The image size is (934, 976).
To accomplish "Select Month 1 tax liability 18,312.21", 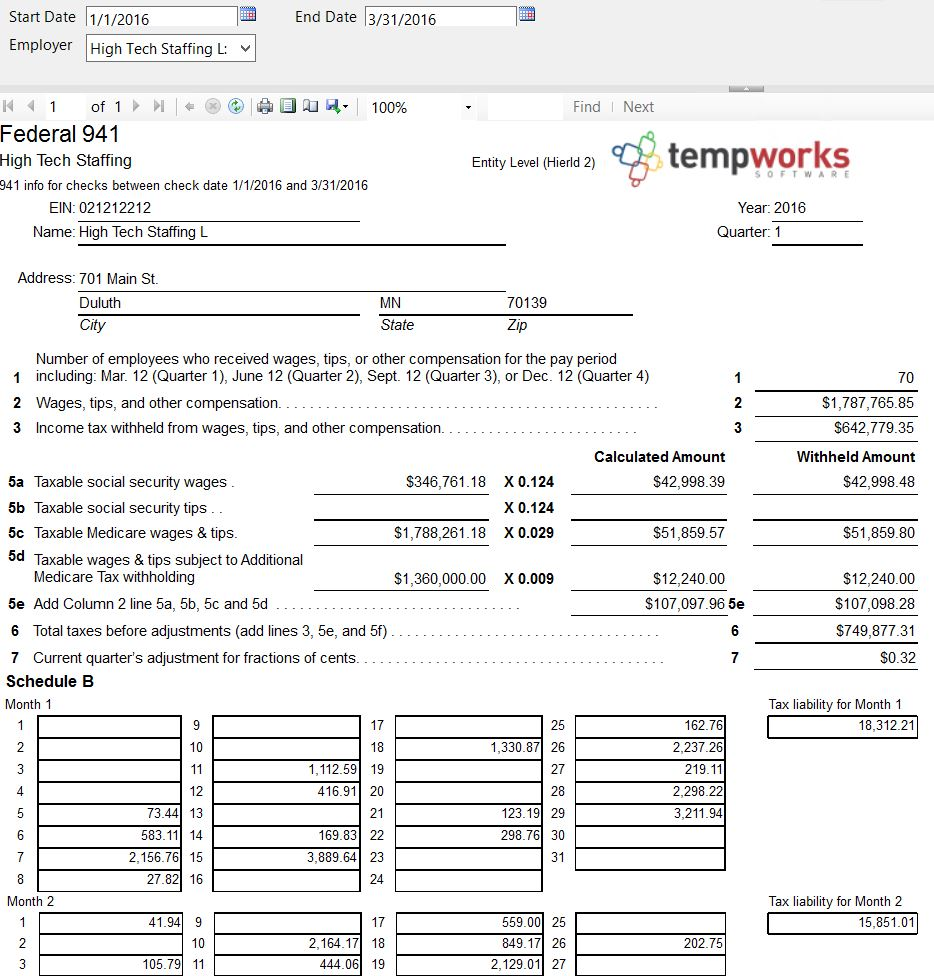I will tap(887, 725).
